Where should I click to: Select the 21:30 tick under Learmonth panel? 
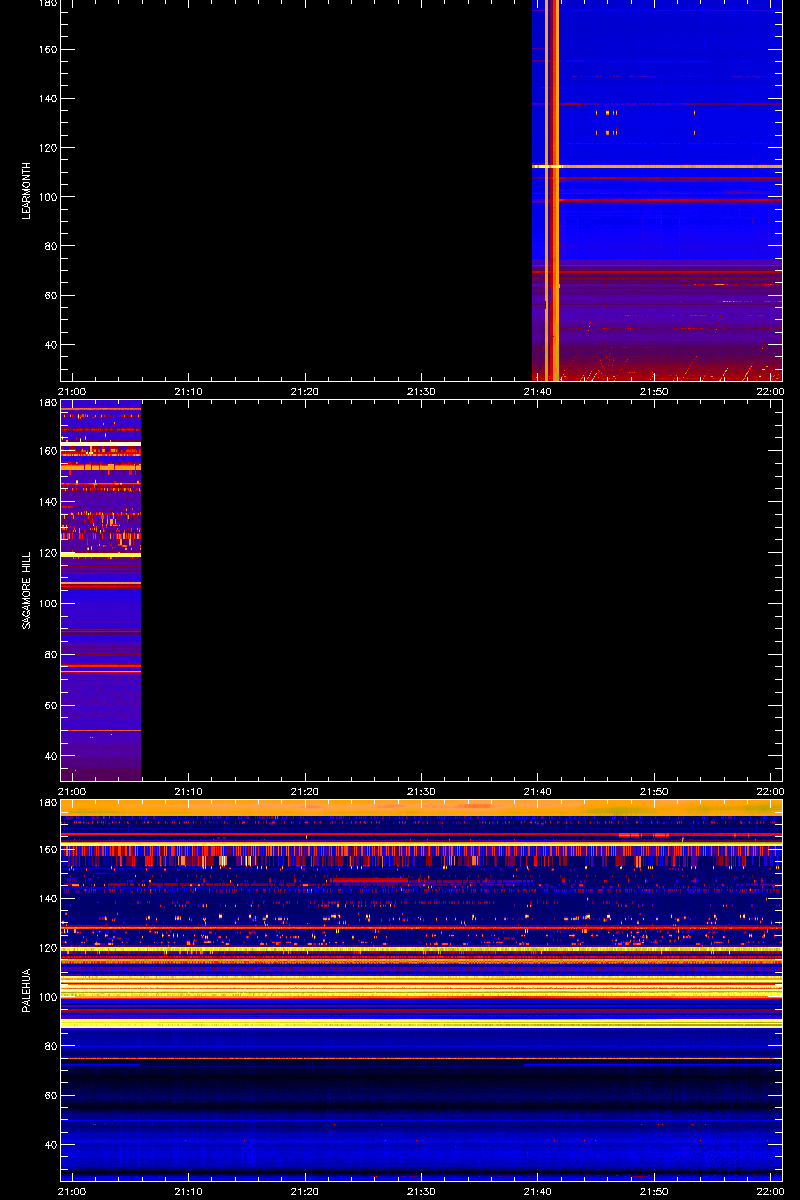421,391
